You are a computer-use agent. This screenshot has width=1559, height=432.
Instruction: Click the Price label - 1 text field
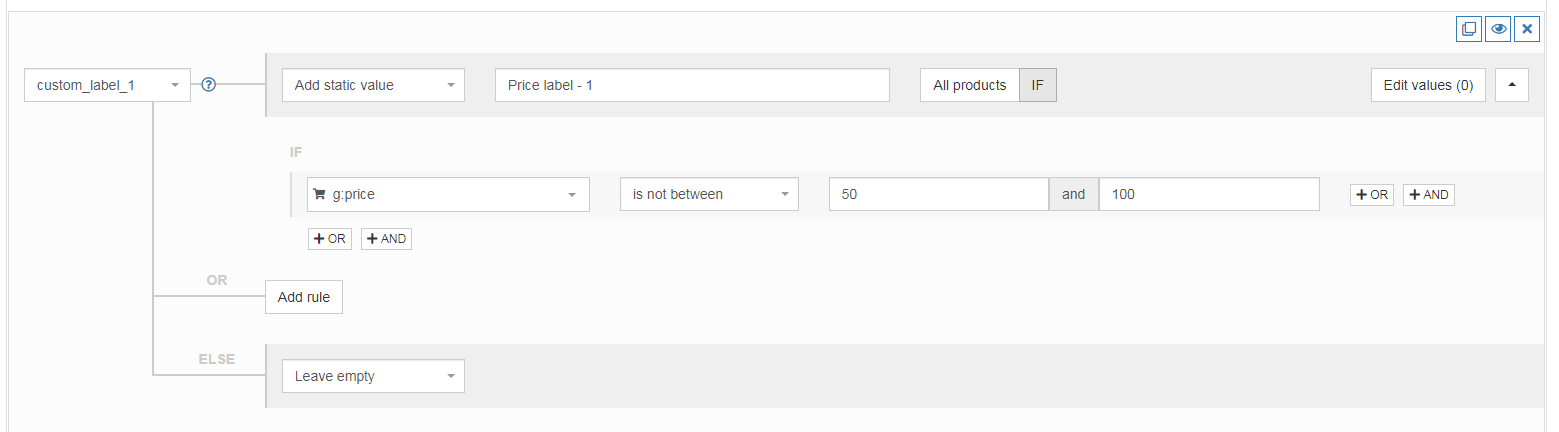(x=691, y=85)
